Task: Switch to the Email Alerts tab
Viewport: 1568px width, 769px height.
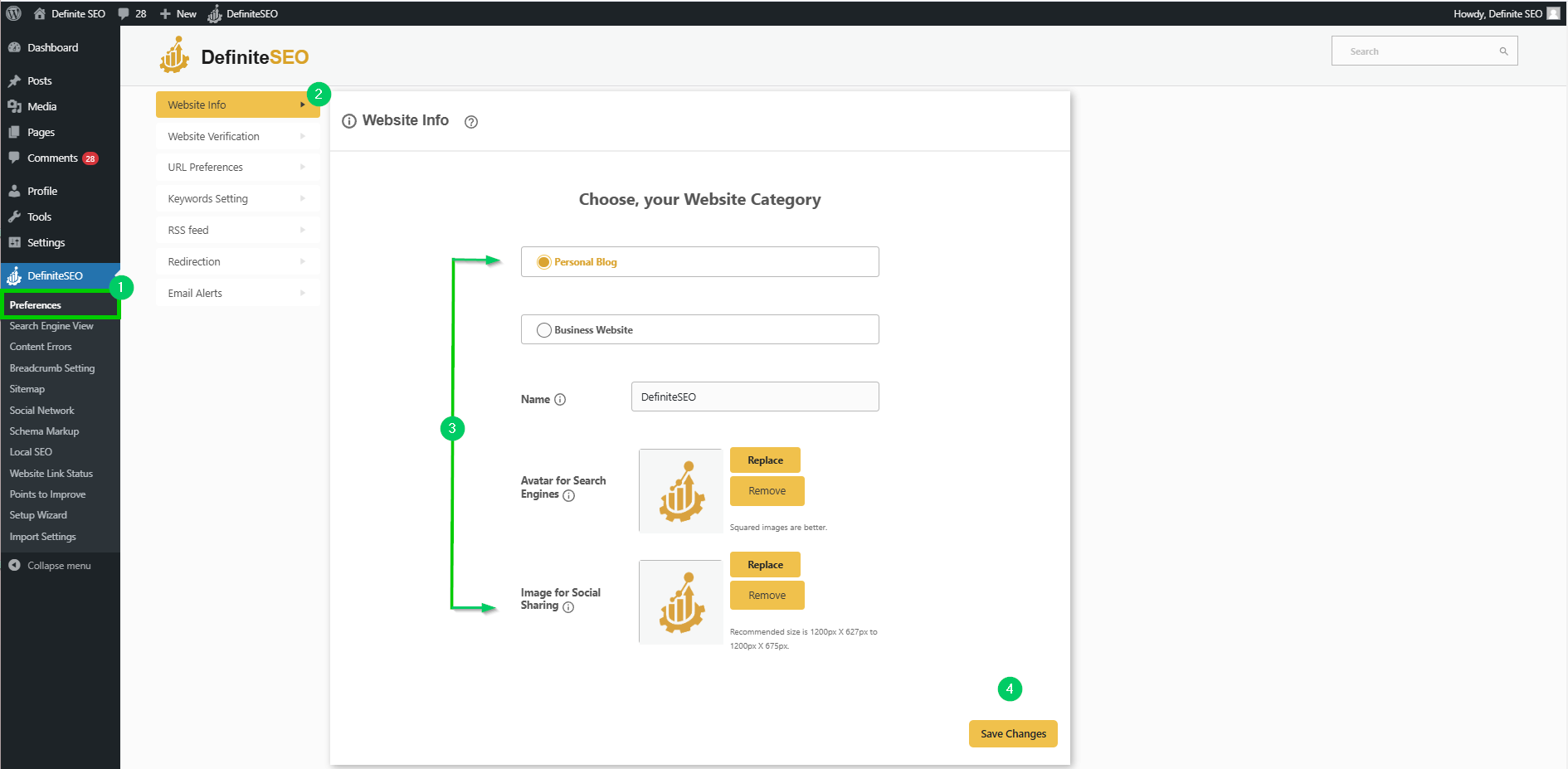Action: point(237,293)
